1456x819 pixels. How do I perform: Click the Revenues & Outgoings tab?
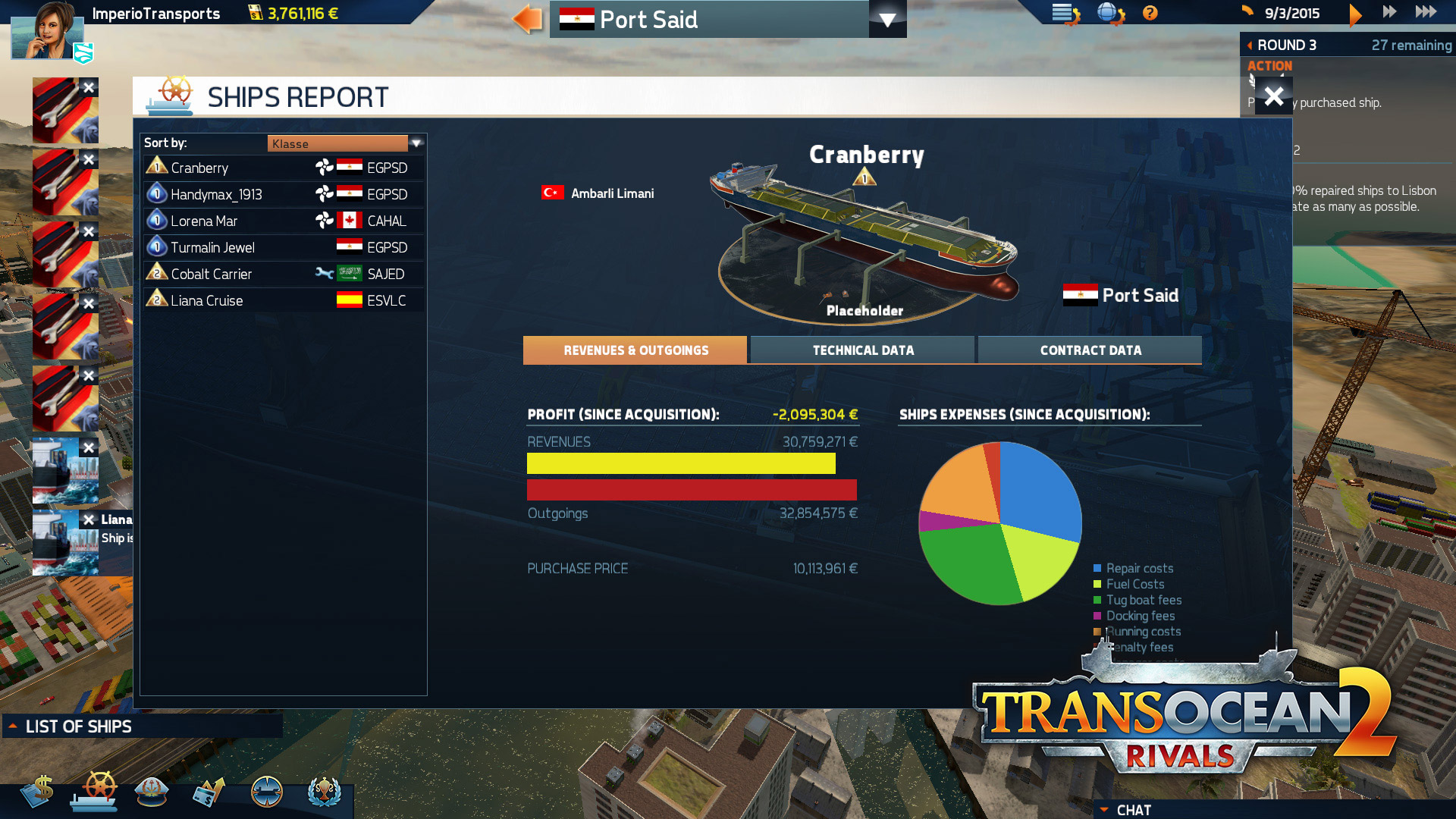click(x=636, y=350)
